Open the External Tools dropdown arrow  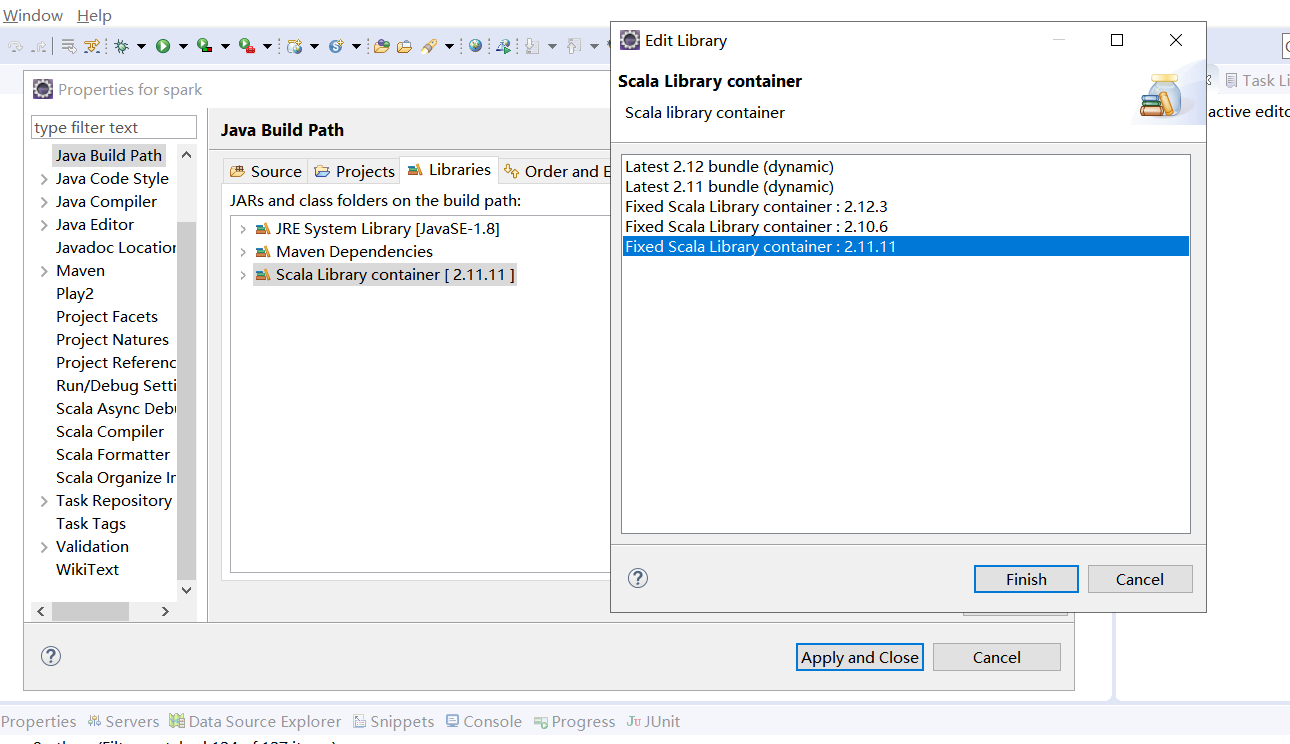tap(267, 46)
